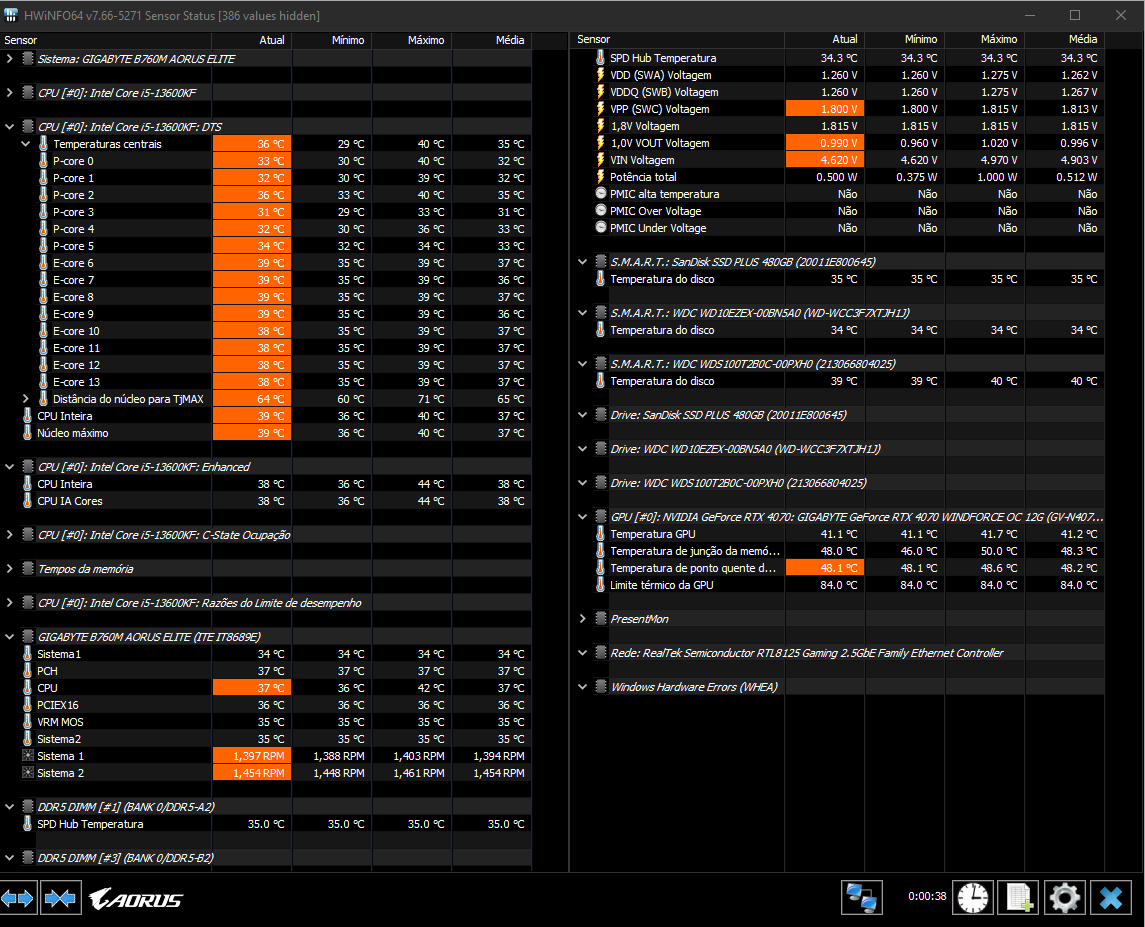The height and width of the screenshot is (927, 1145).
Task: Click the chip icon beside Sistema: GIGABYTE B760M AORUS ELITE
Action: click(x=28, y=58)
